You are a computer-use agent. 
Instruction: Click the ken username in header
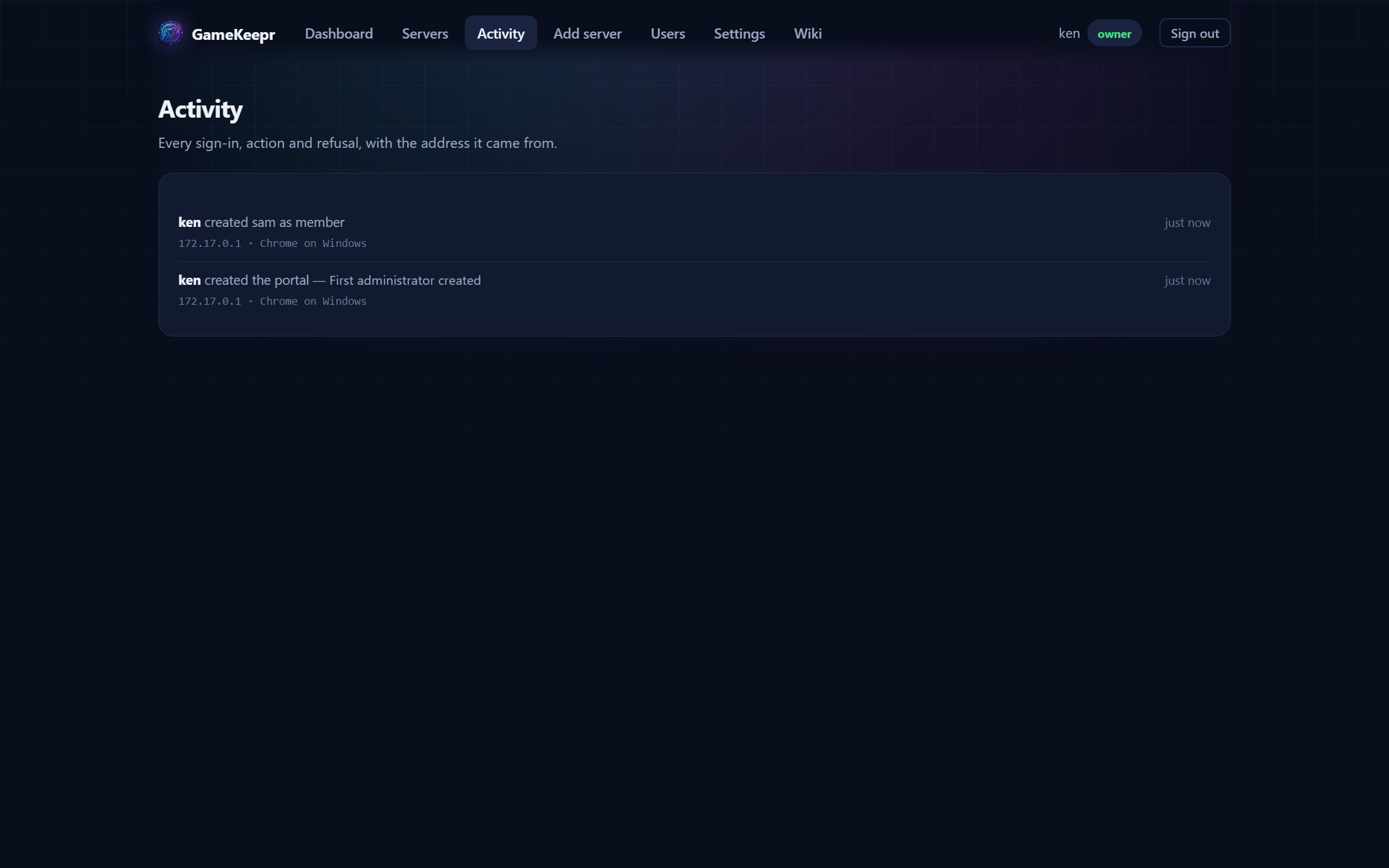pyautogui.click(x=1069, y=33)
